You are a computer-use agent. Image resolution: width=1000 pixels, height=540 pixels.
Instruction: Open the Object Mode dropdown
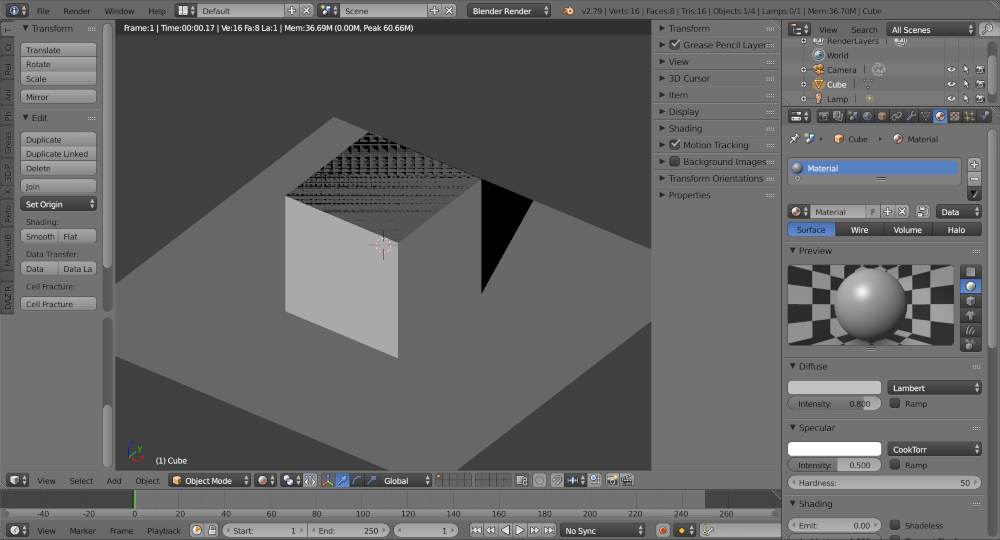[x=210, y=481]
